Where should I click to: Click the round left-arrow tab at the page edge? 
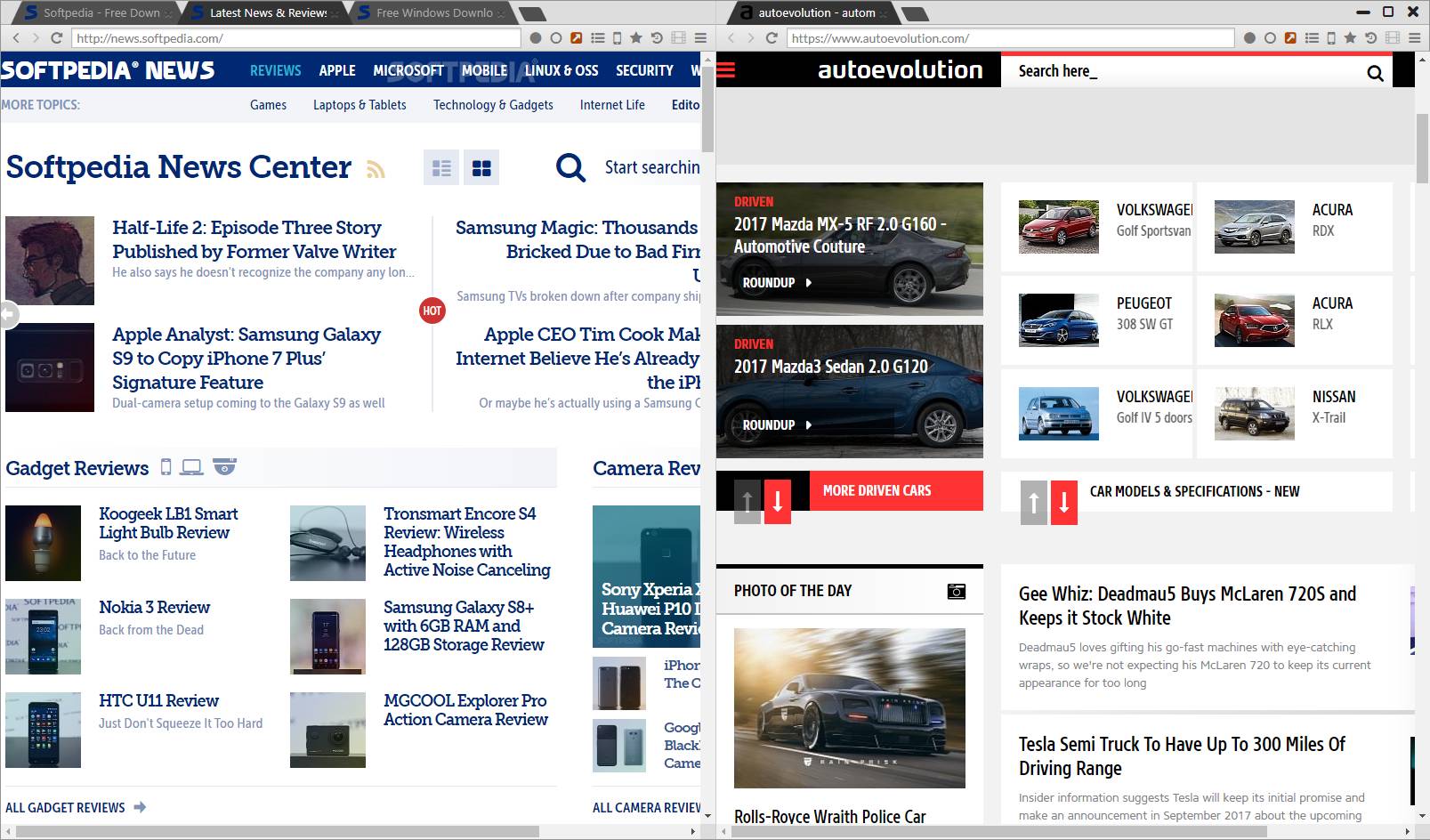click(8, 314)
